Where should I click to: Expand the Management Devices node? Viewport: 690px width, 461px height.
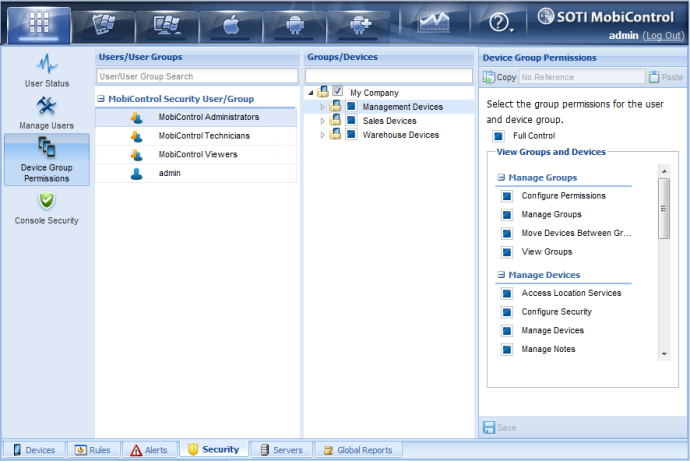point(323,107)
